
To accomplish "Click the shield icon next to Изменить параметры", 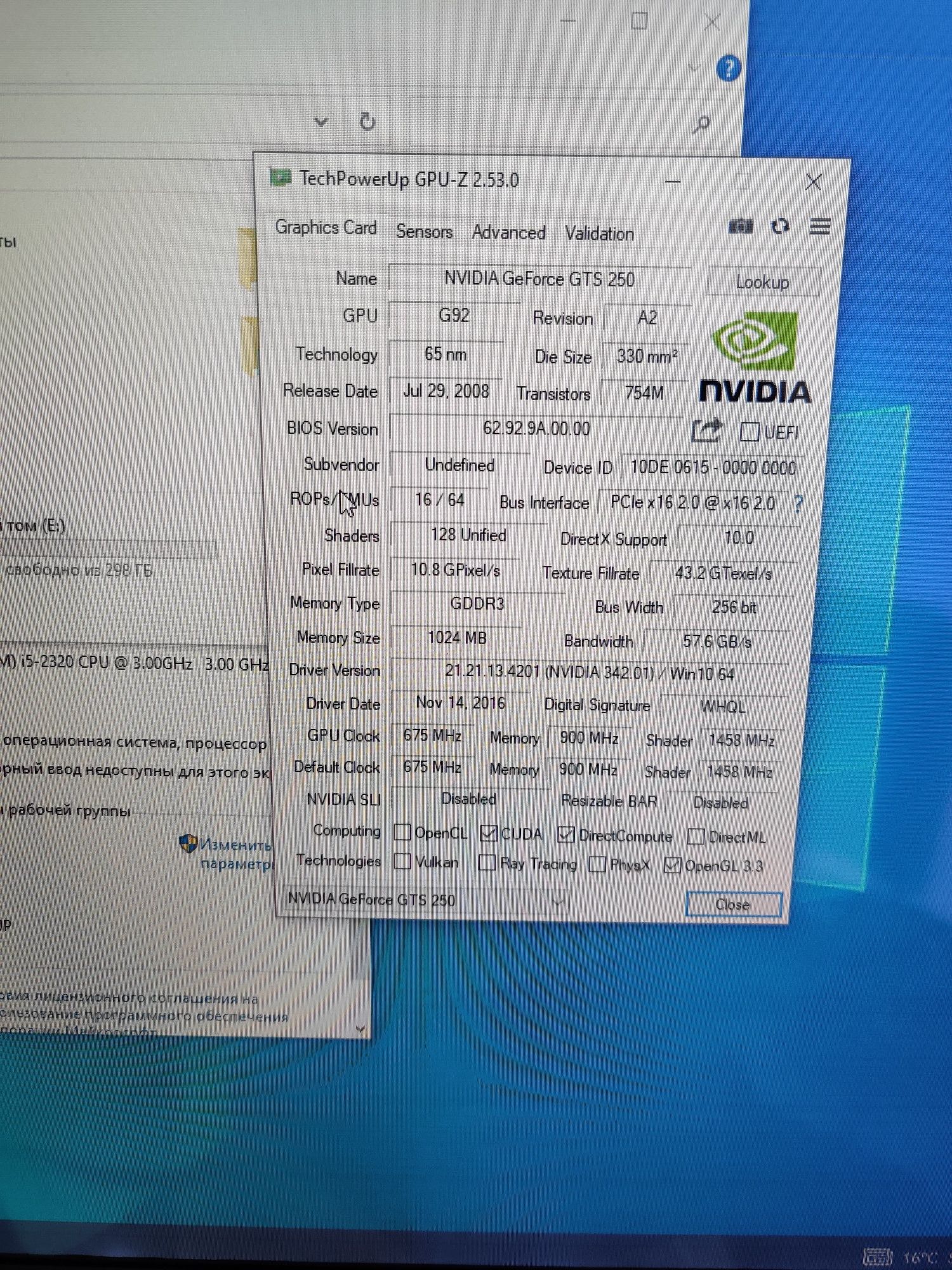I will tap(188, 843).
